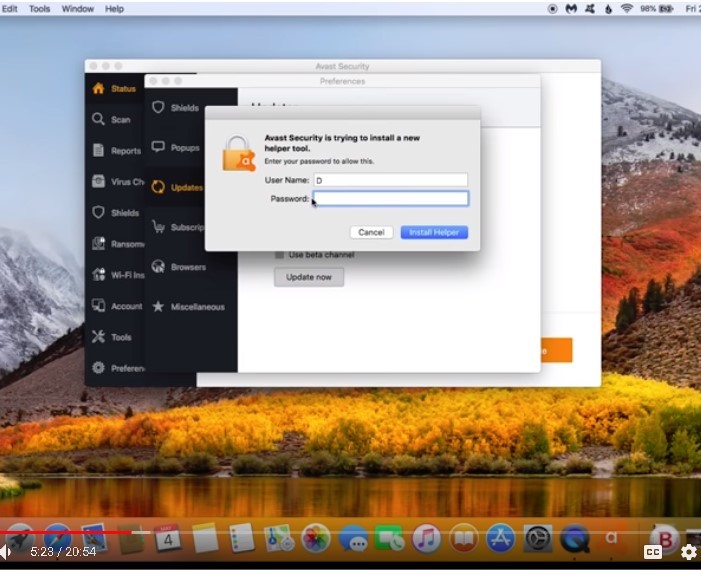Open Ransomware Shield in Avast sidebar
Image resolution: width=701 pixels, height=576 pixels.
pos(117,244)
